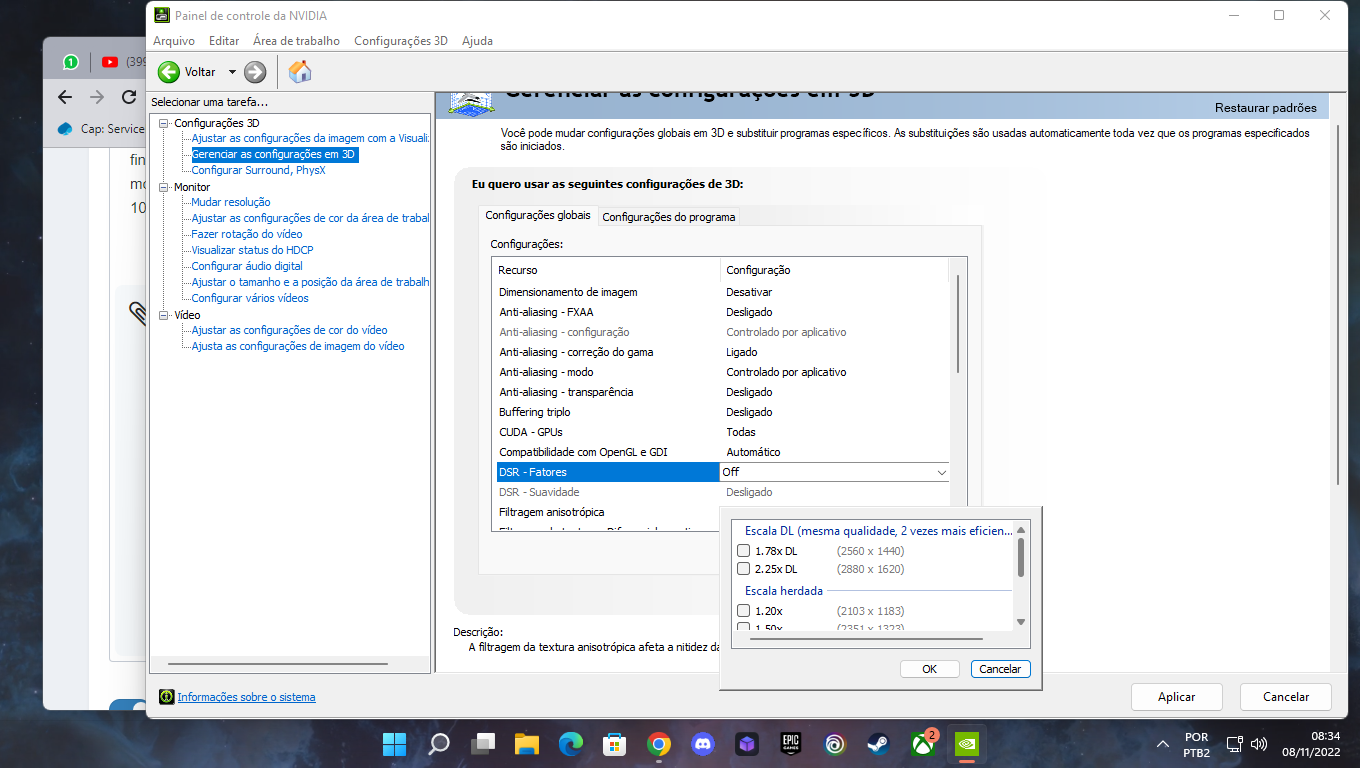The image size is (1360, 768).
Task: Open the Home house icon in toolbar
Action: coord(300,71)
